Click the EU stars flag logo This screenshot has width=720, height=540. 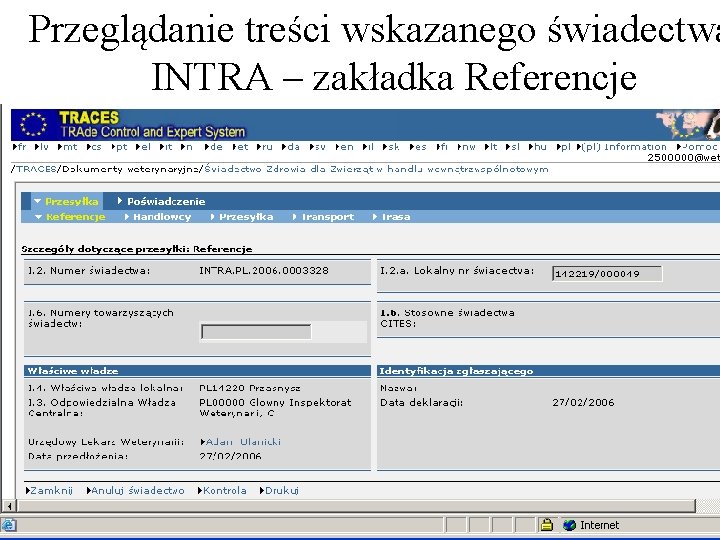click(33, 124)
